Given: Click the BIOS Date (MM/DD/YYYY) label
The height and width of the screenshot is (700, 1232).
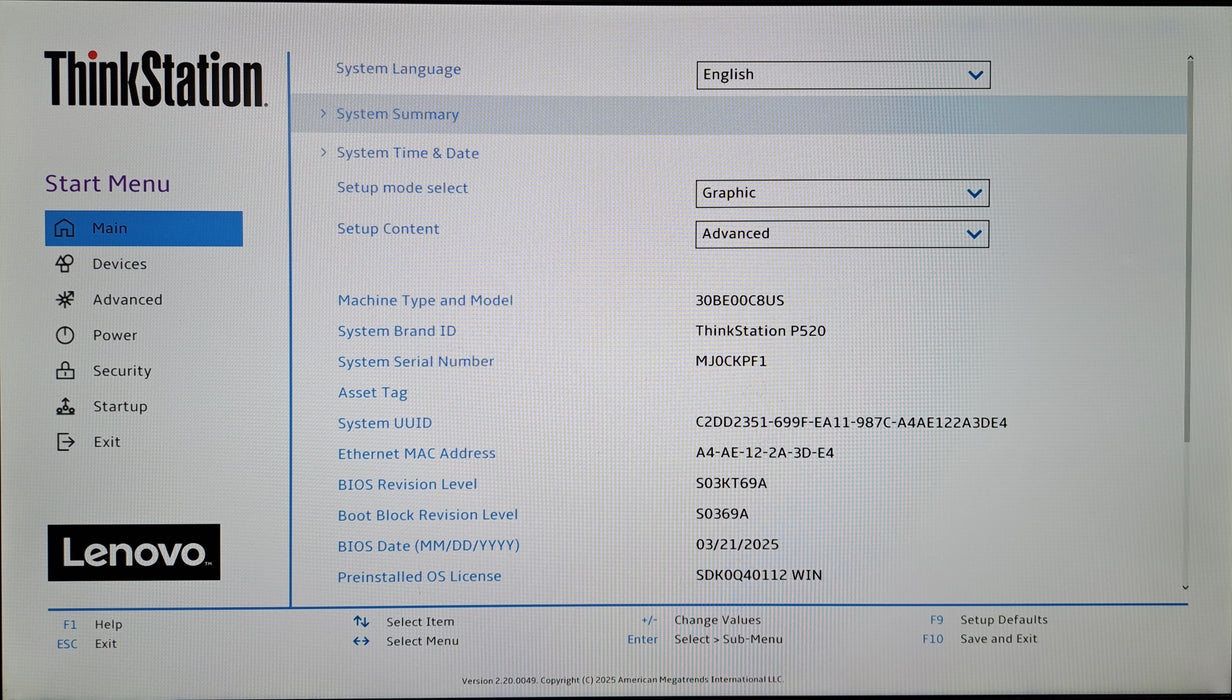Looking at the screenshot, I should [429, 546].
